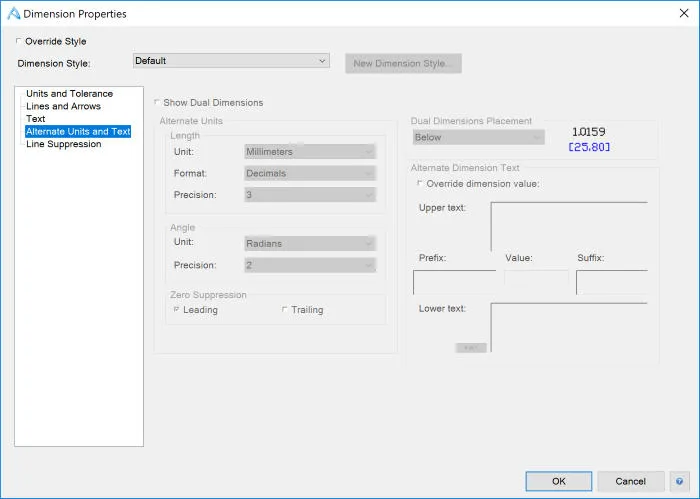Click the Dimension Properties app logo icon
This screenshot has width=700, height=499.
pos(13,13)
